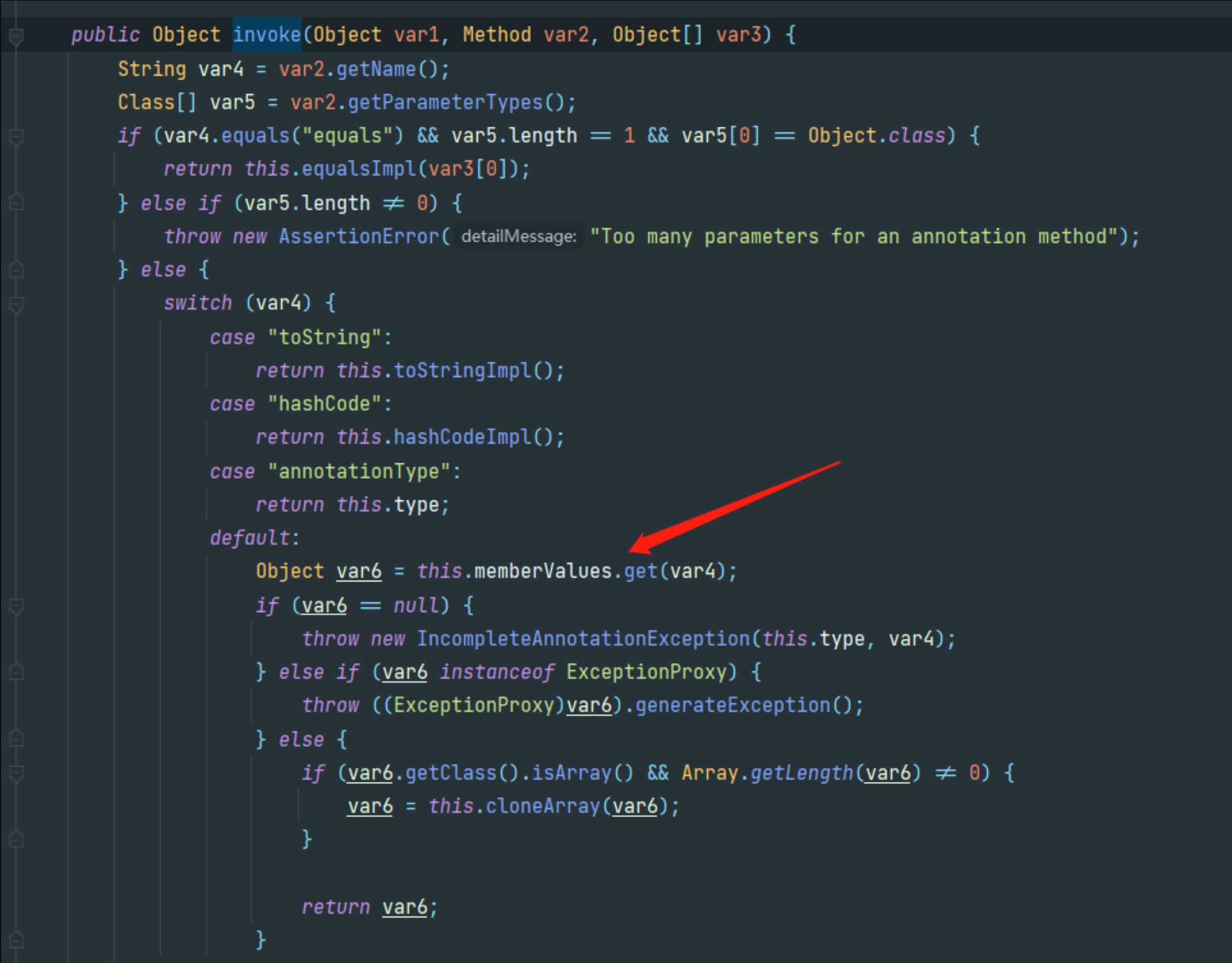Click the highlighted 'invoke' method name

coord(266,35)
